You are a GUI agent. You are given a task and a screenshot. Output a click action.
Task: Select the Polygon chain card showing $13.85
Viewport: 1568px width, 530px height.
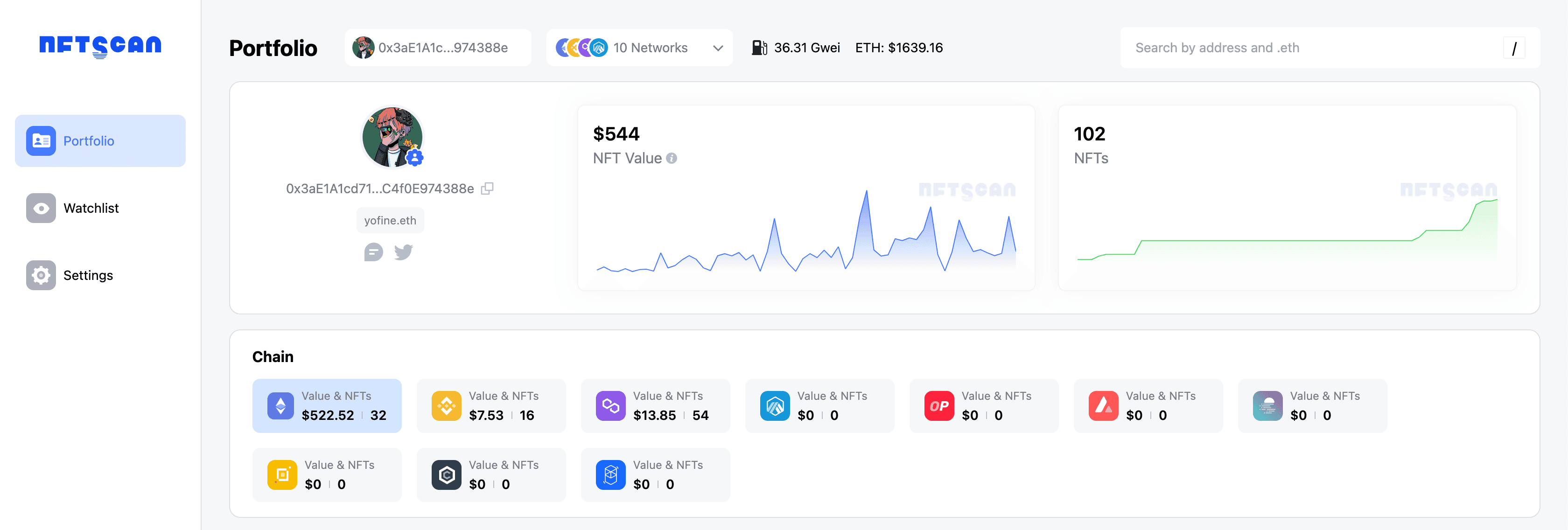coord(655,406)
